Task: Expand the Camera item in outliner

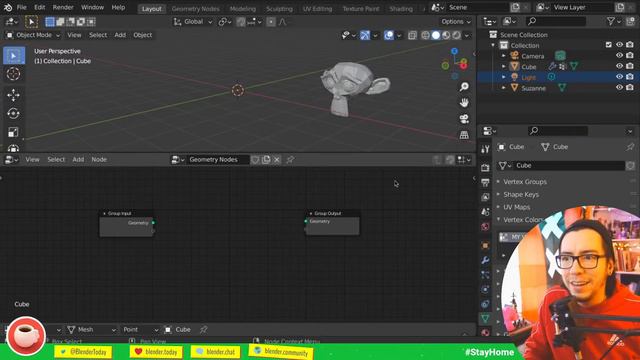Action: pyautogui.click(x=503, y=56)
